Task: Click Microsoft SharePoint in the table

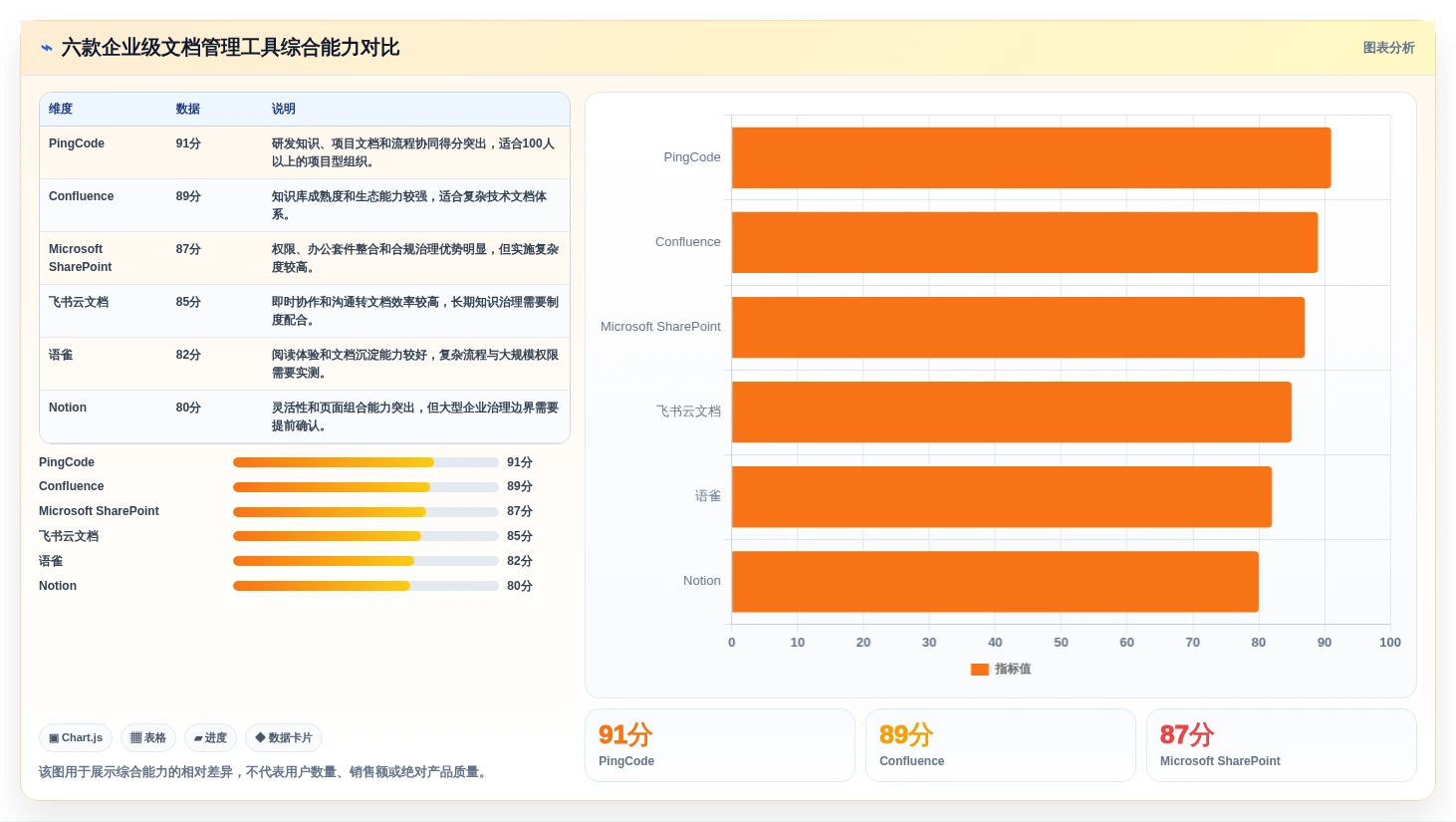Action: [x=81, y=258]
